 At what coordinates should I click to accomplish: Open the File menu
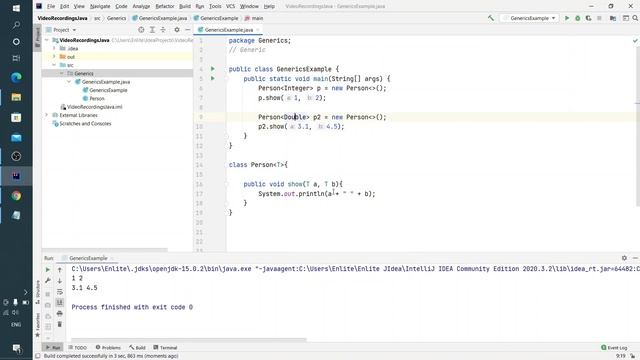(x=51, y=6)
